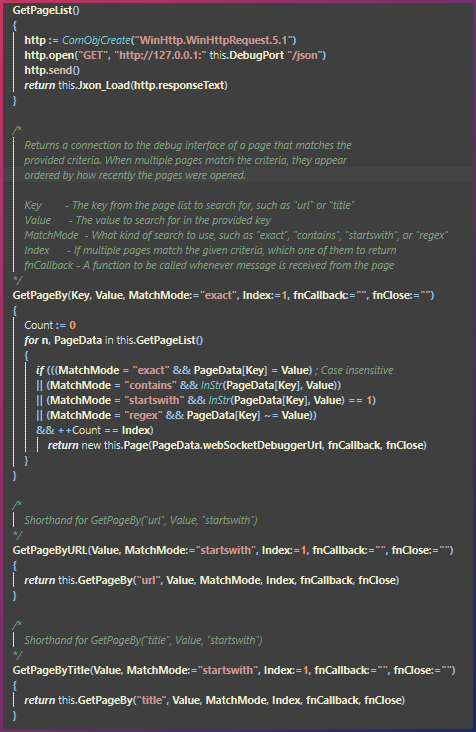476x732 pixels.
Task: Click the GetPageByURL function name
Action: tap(50, 550)
